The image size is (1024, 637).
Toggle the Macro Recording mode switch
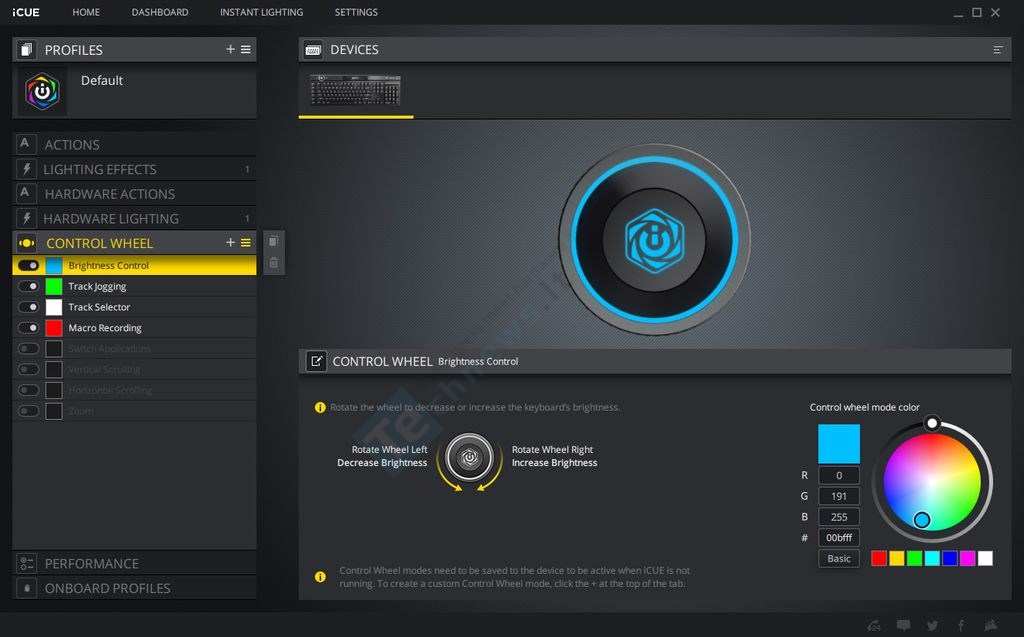click(x=29, y=328)
